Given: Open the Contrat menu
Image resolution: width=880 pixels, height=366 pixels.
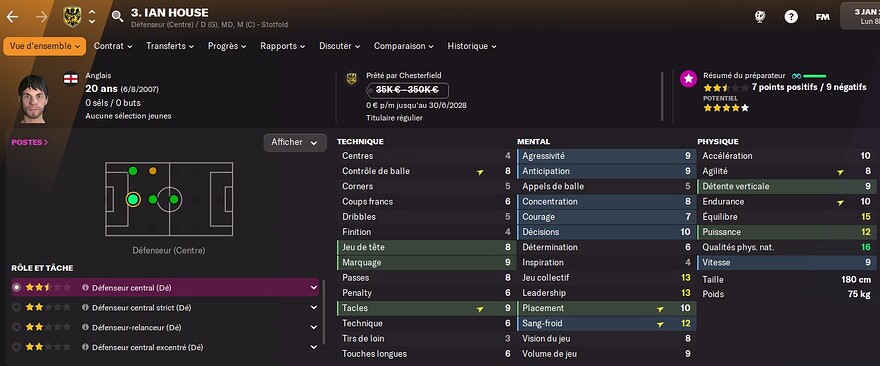Looking at the screenshot, I should click(113, 46).
